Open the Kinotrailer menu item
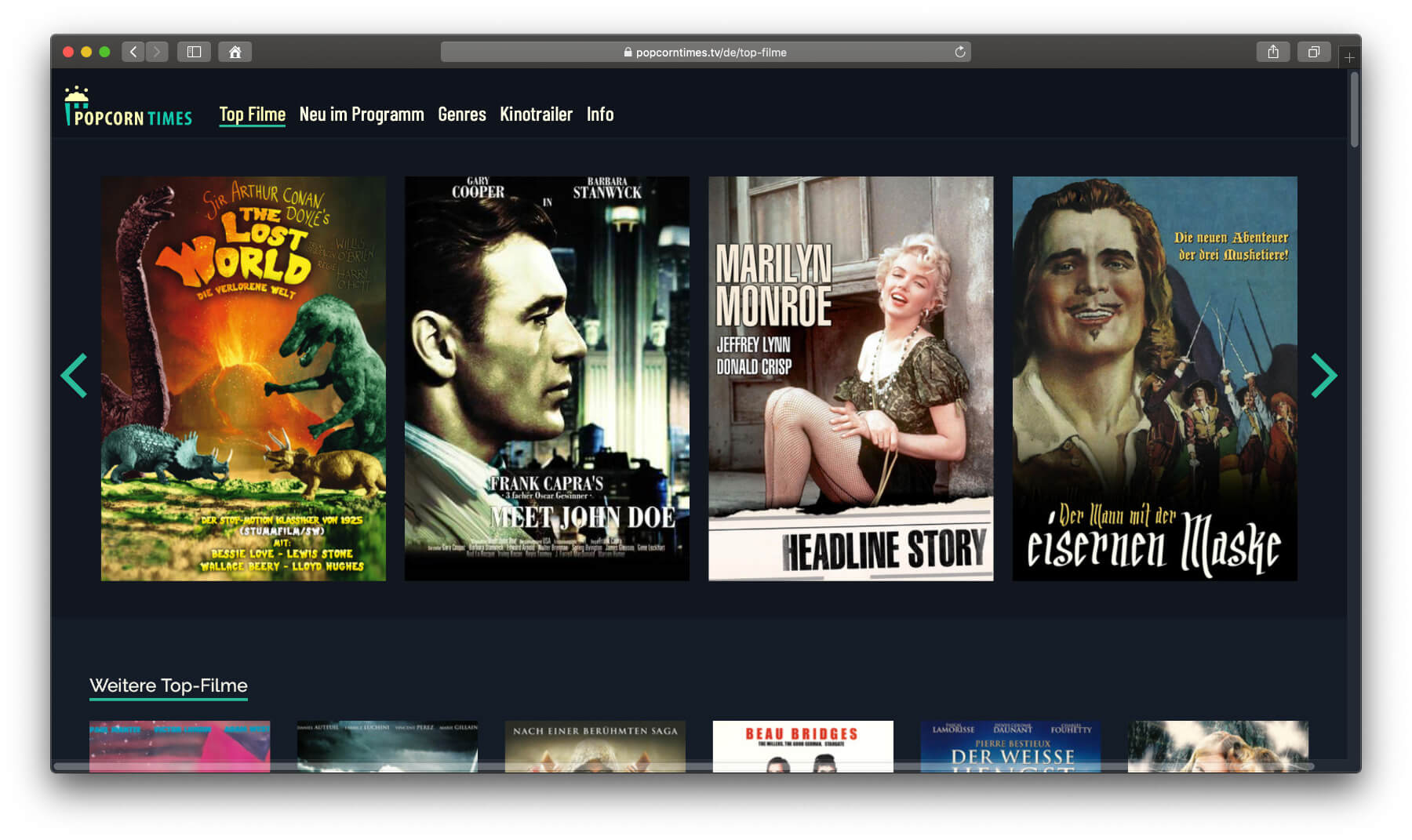This screenshot has width=1412, height=840. [x=536, y=115]
